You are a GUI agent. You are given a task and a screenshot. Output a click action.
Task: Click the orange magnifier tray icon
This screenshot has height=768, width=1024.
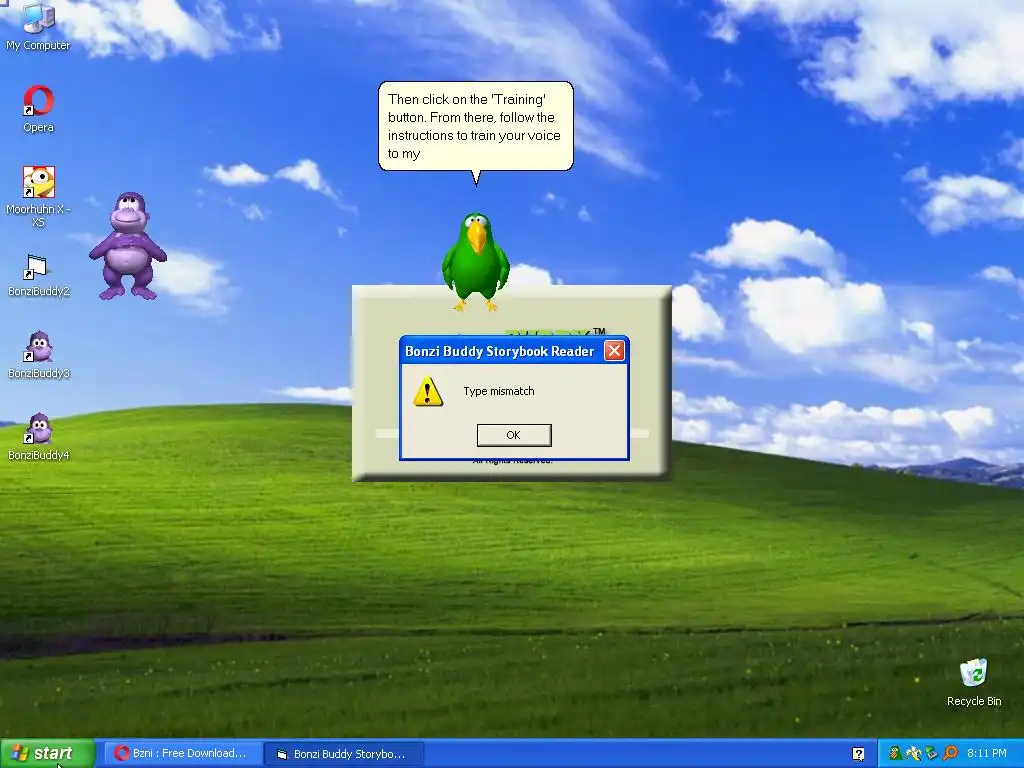(x=950, y=754)
